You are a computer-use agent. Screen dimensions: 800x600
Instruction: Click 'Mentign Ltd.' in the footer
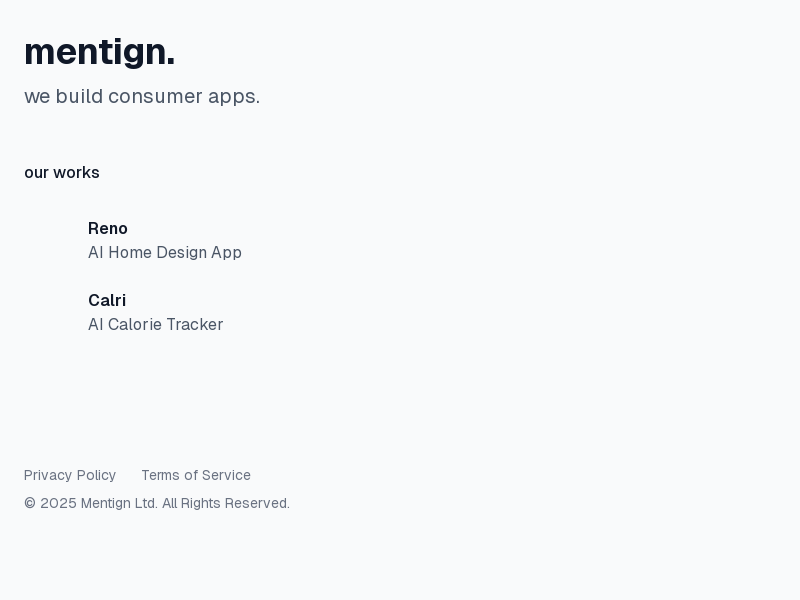[x=119, y=503]
